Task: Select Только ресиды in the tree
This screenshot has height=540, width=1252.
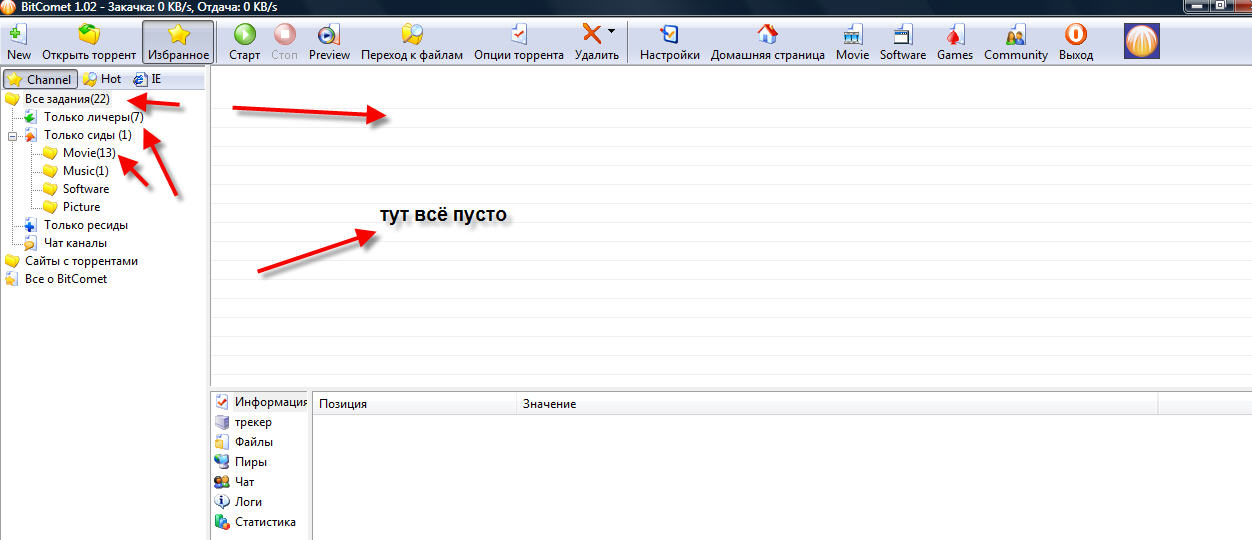Action: 86,225
